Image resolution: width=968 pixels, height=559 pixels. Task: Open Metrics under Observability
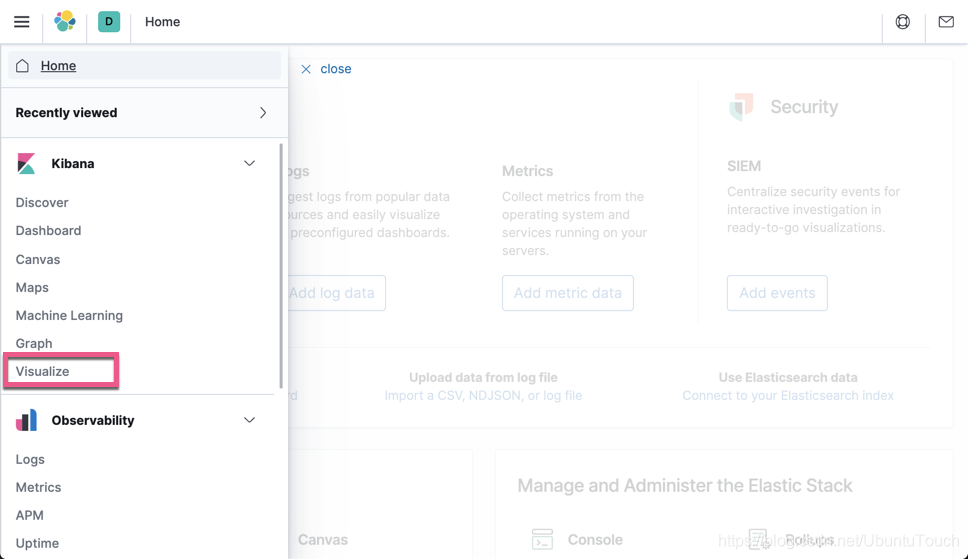point(38,487)
